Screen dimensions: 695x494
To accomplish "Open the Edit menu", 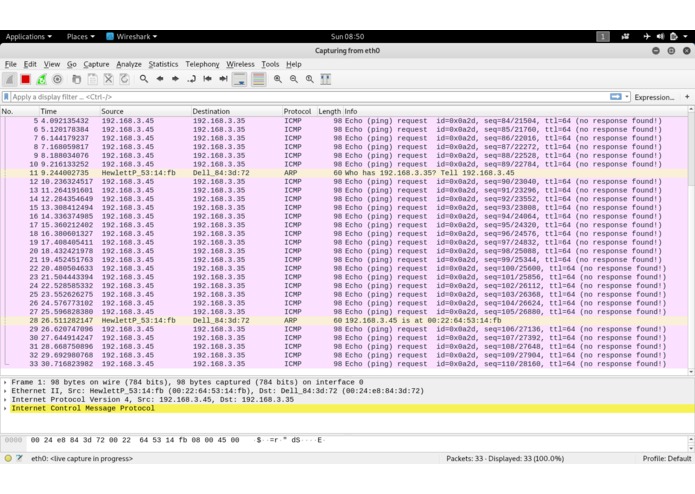I will click(30, 64).
